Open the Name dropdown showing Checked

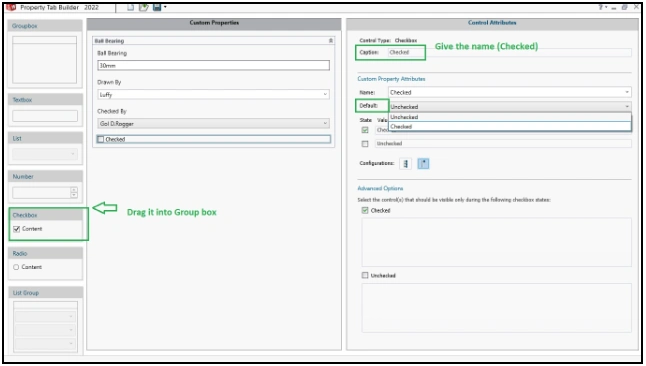pos(510,92)
